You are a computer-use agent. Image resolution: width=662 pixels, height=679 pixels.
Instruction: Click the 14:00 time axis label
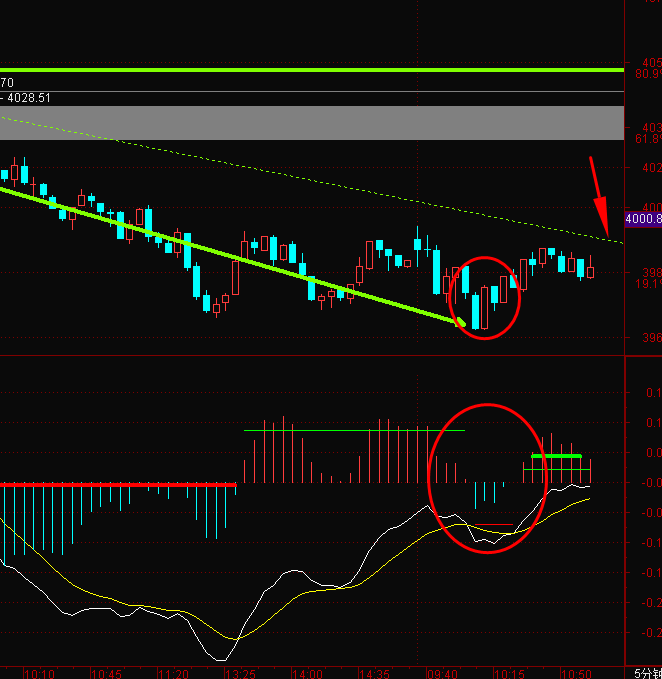click(307, 674)
